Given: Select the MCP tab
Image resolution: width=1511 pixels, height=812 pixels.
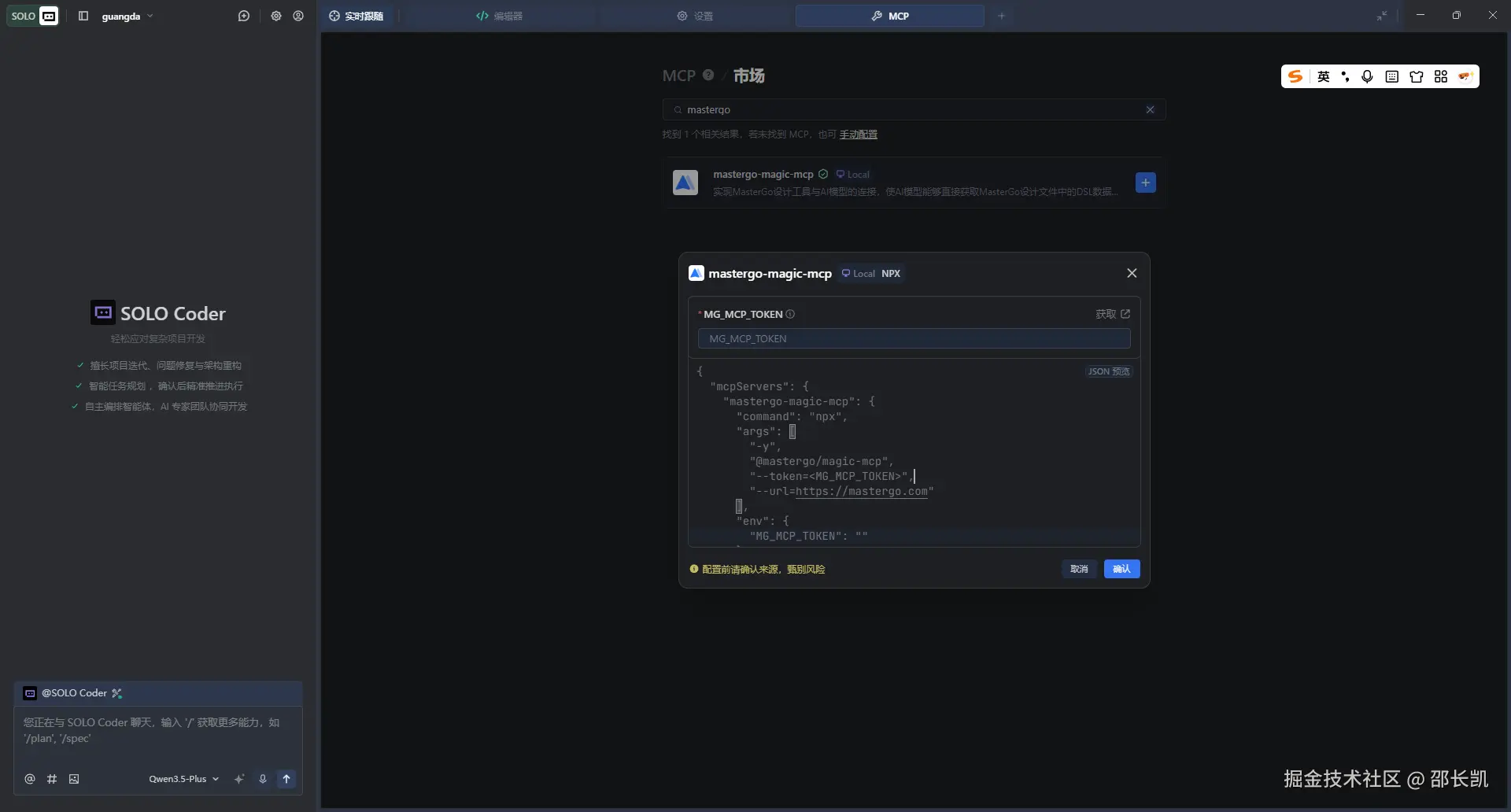Looking at the screenshot, I should (x=890, y=16).
